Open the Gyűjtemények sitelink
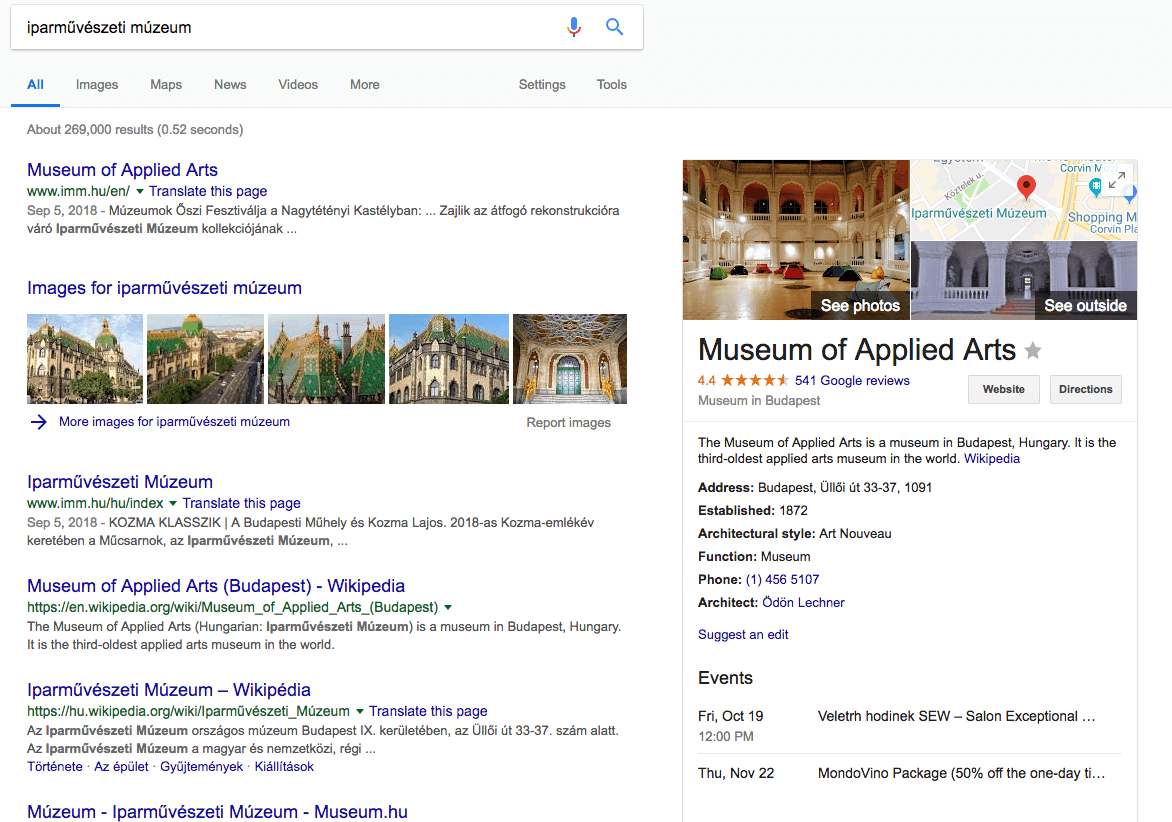Viewport: 1172px width, 822px height. 202,767
